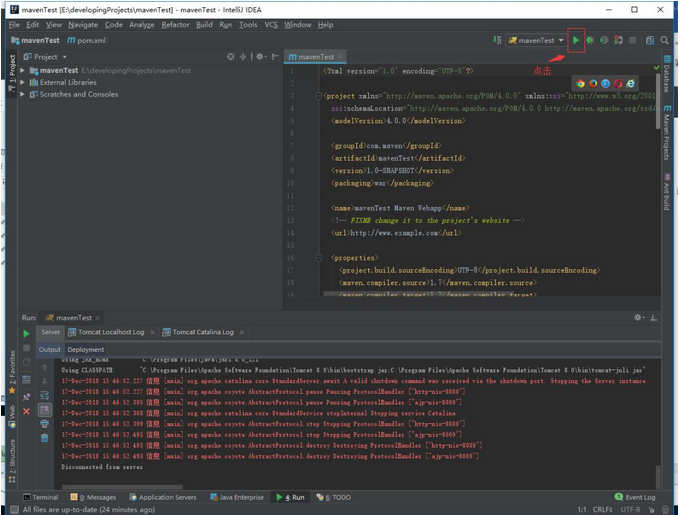Expand the External Libraries tree node
This screenshot has height=515, width=681.
click(x=23, y=82)
